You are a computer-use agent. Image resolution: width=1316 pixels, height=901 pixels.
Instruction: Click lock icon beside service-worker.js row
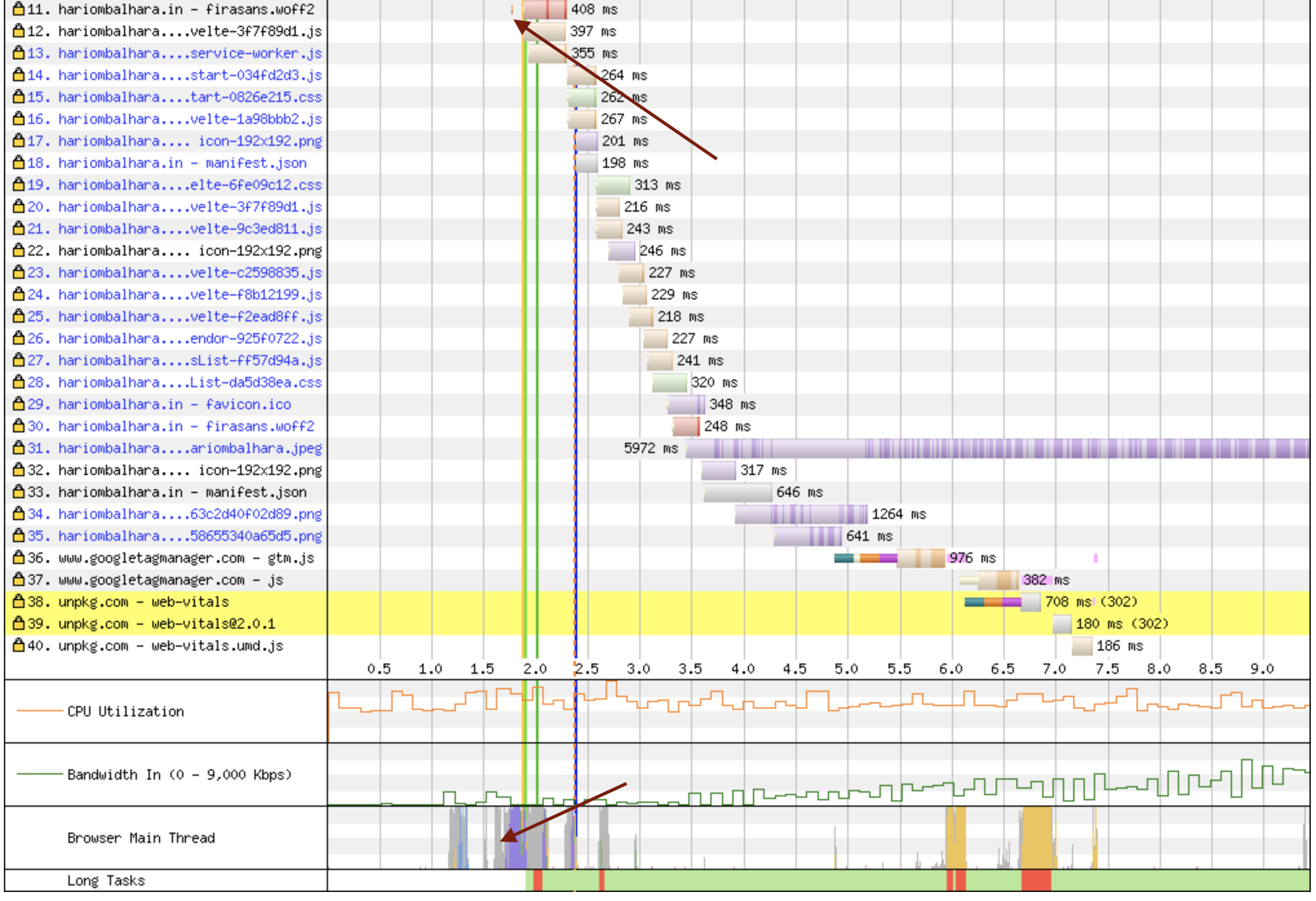(x=19, y=53)
